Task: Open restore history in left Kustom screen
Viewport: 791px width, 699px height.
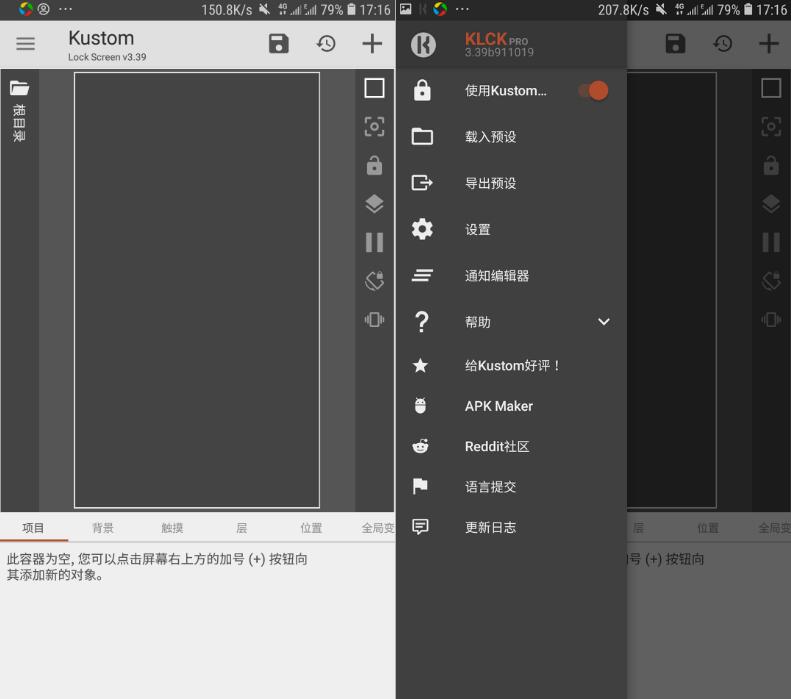Action: coord(326,44)
